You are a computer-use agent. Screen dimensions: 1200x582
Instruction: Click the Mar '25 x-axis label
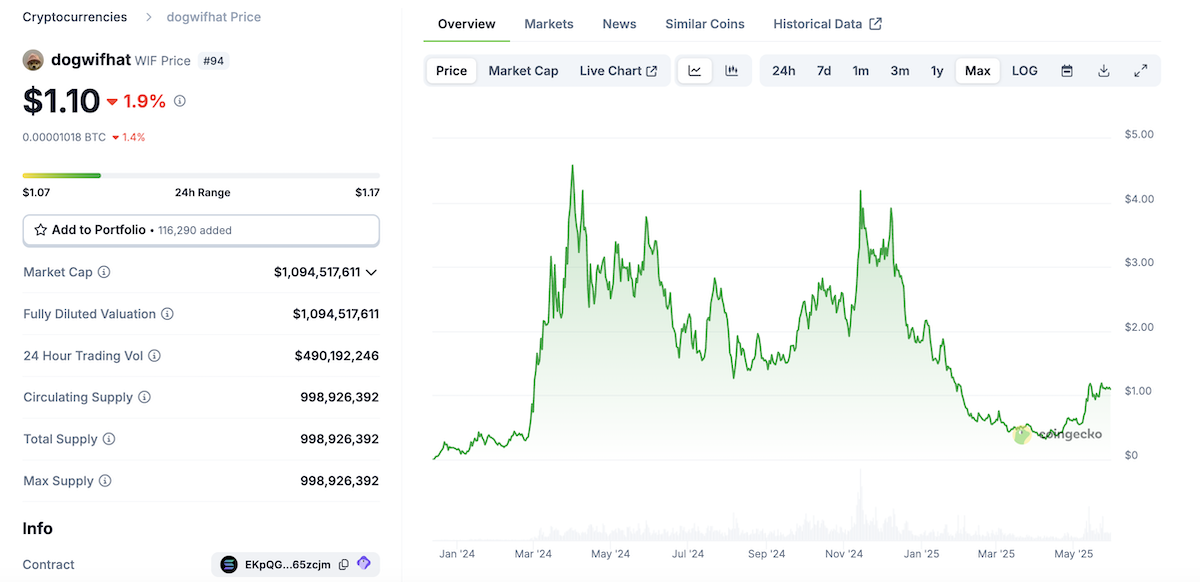point(996,553)
